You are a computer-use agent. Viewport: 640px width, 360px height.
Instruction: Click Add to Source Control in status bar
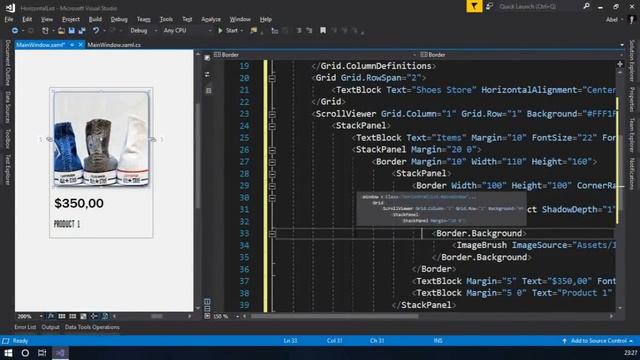597,341
